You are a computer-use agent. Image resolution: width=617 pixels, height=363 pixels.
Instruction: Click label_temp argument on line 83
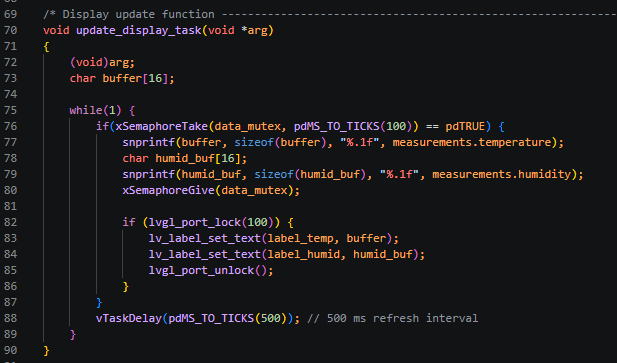coord(300,238)
